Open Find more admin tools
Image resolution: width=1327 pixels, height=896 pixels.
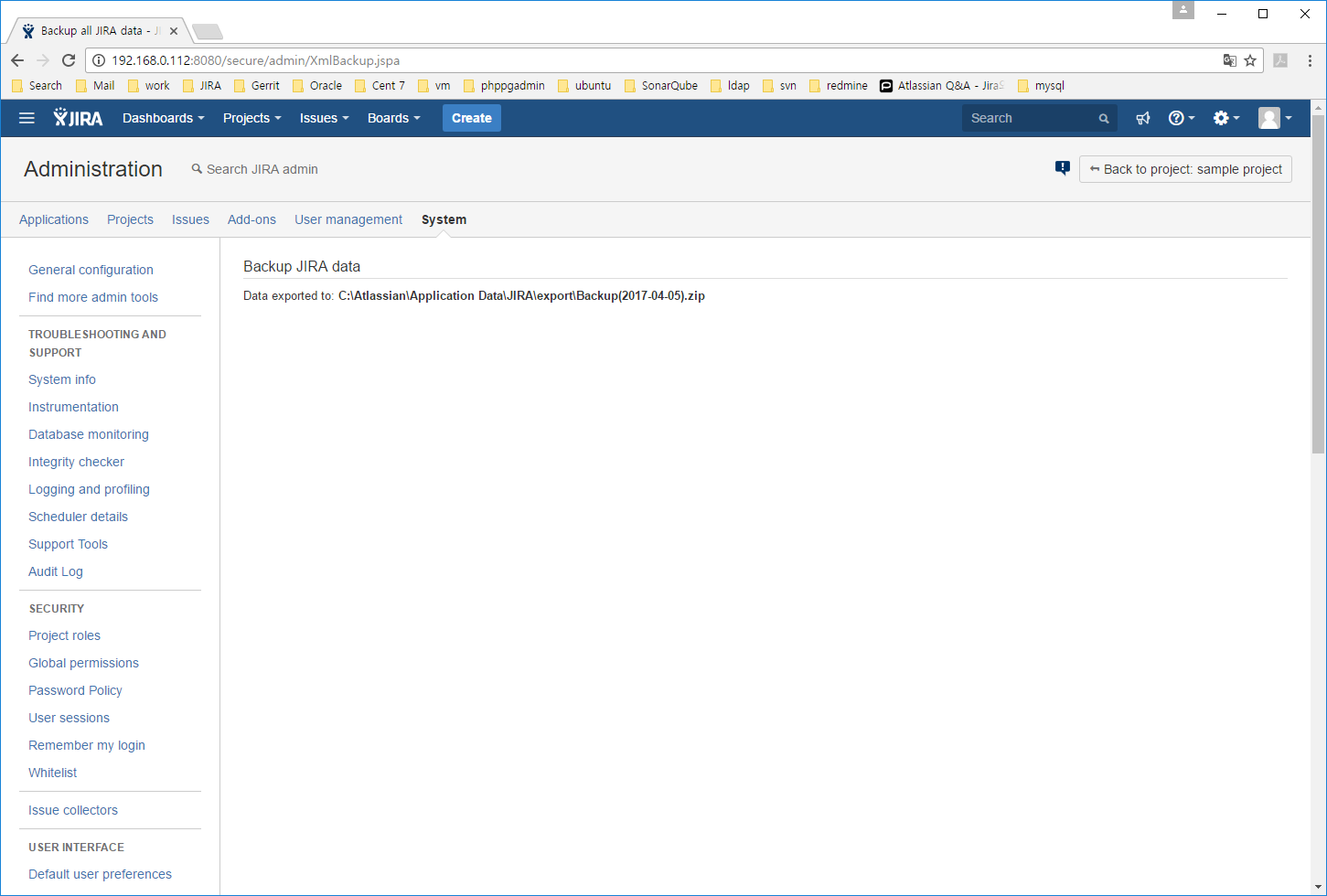click(93, 297)
